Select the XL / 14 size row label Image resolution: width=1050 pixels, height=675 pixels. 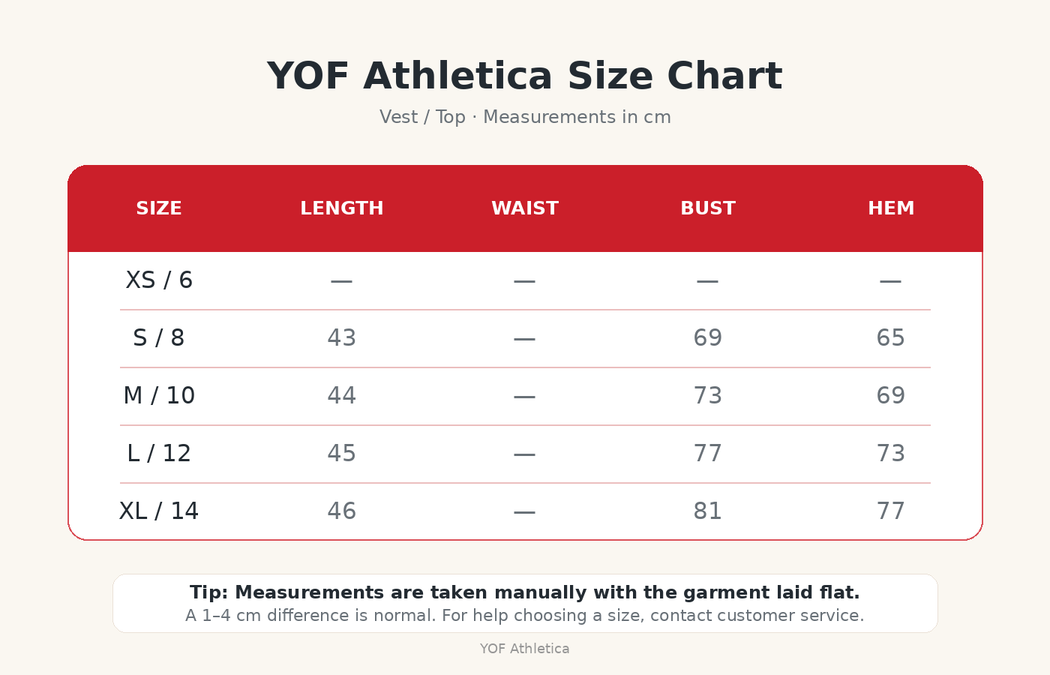pos(159,511)
